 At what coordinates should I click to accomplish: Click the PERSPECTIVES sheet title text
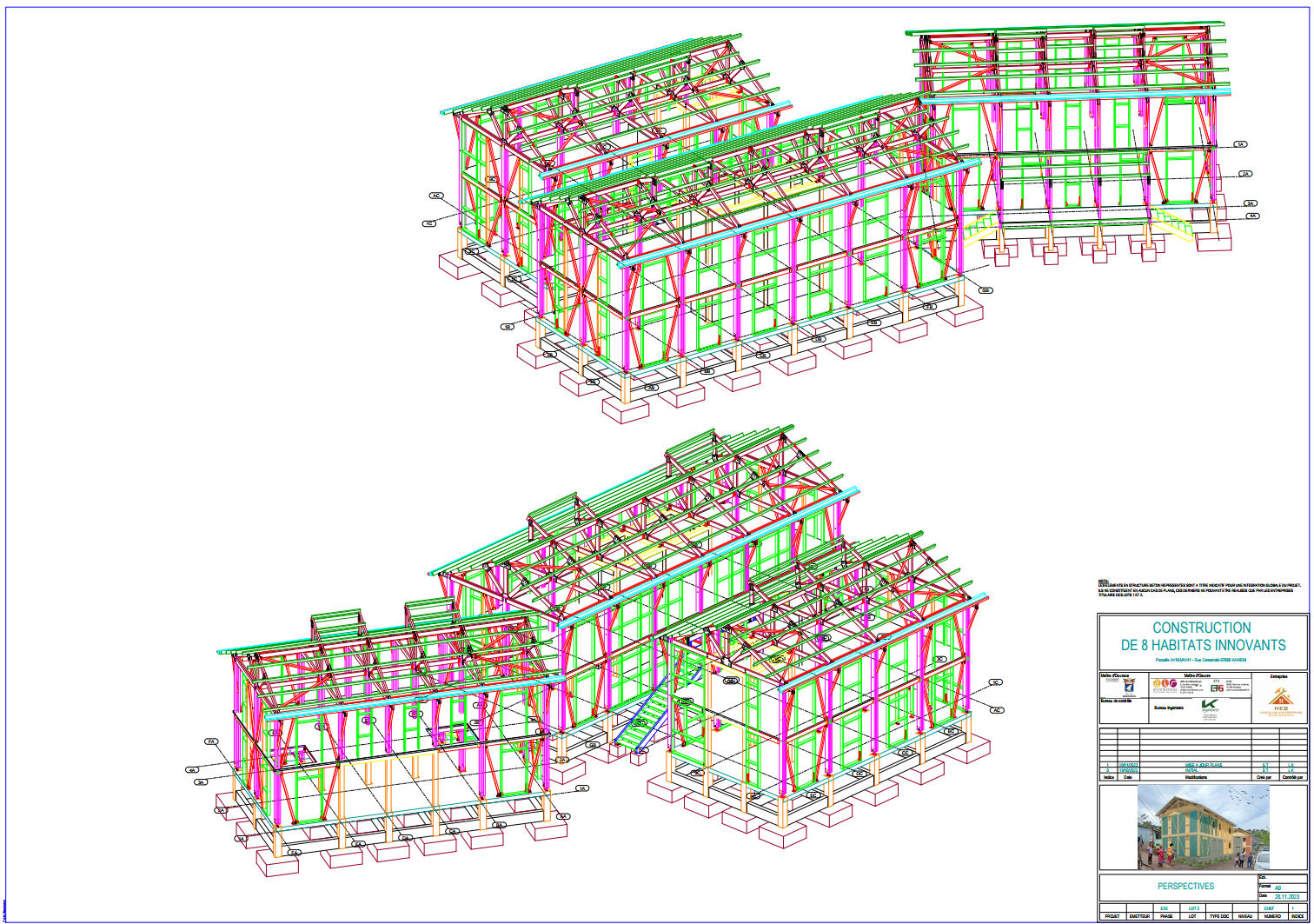(1186, 886)
